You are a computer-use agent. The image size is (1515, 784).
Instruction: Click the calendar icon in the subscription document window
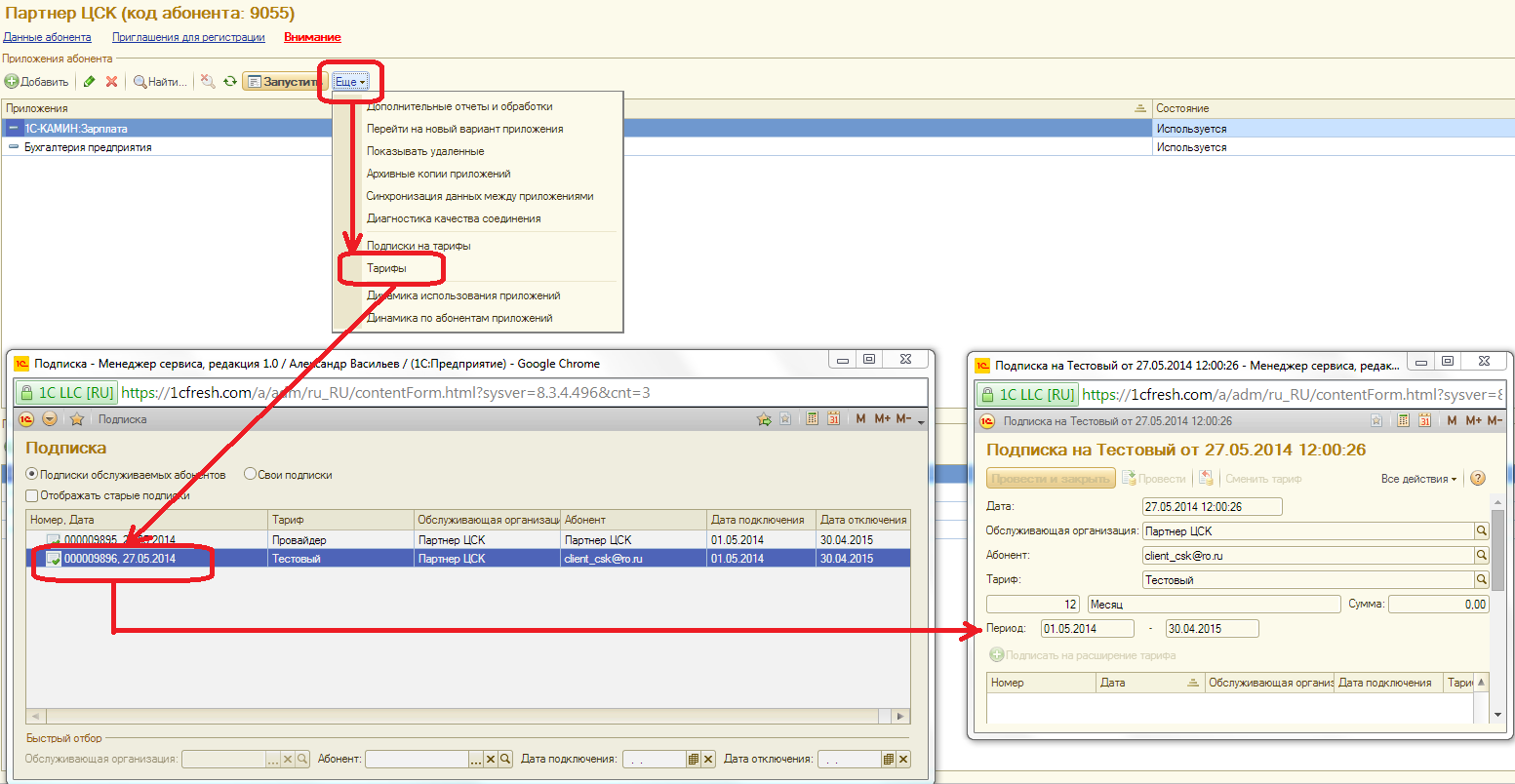click(1424, 421)
